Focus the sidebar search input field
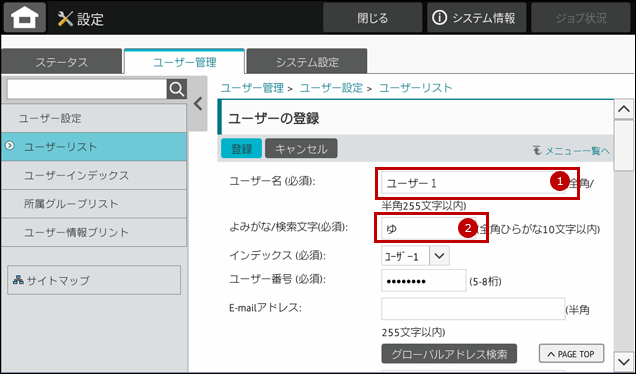 click(x=87, y=89)
